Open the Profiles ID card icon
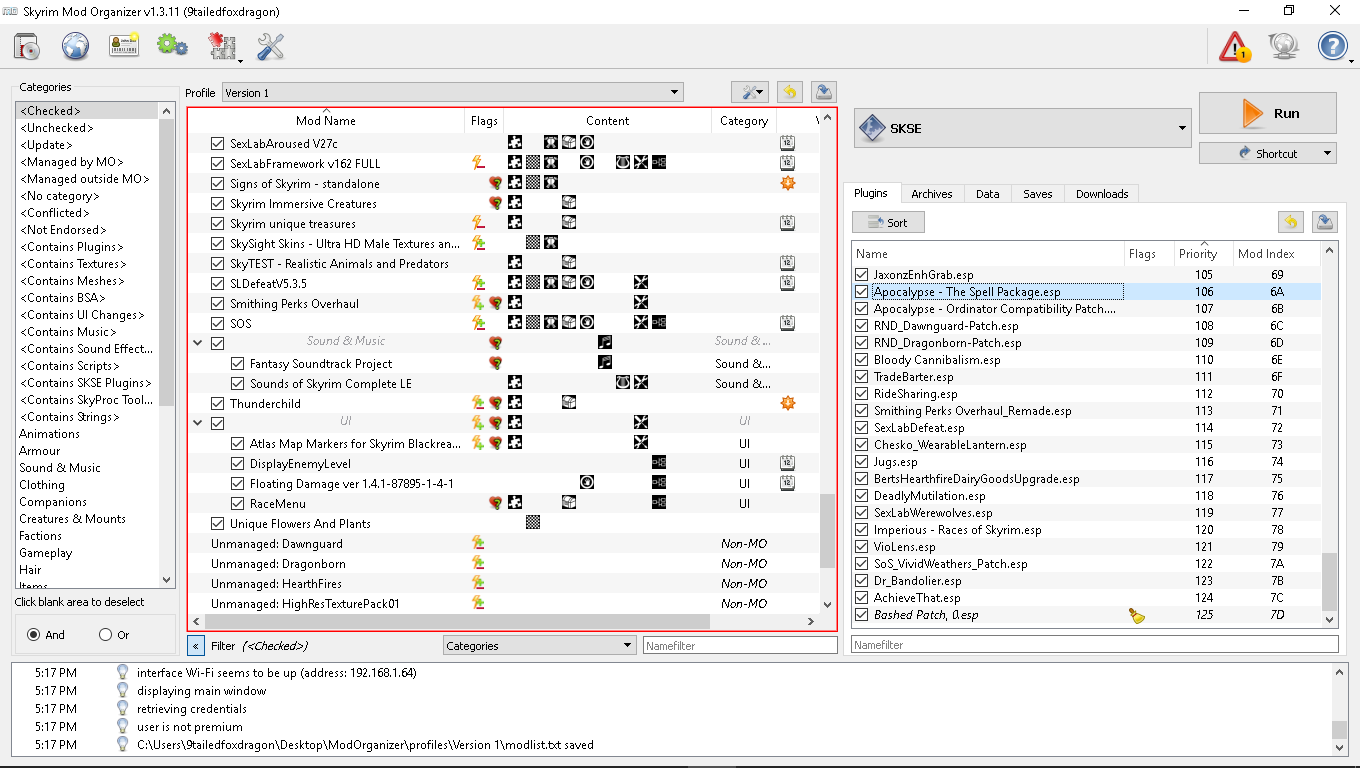Screen dimensions: 1360x768 [124, 46]
